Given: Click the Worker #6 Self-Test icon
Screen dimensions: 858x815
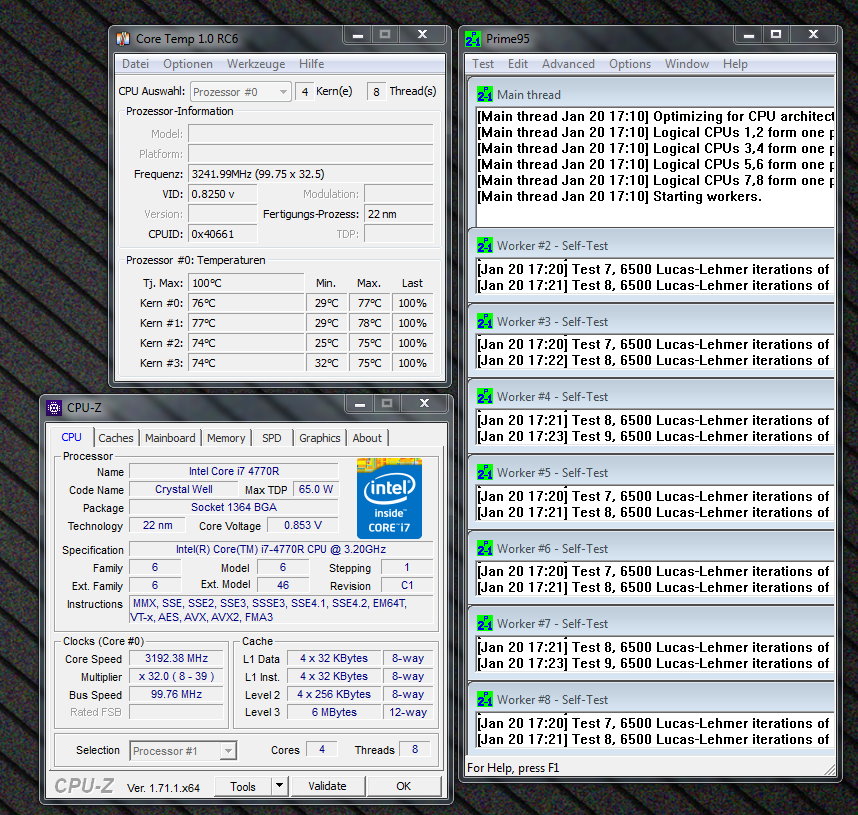Looking at the screenshot, I should (x=485, y=548).
